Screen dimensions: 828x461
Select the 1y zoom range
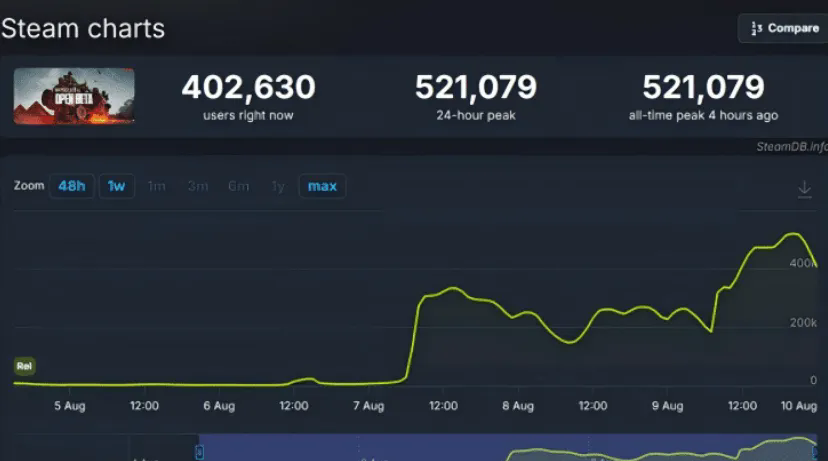tap(278, 186)
